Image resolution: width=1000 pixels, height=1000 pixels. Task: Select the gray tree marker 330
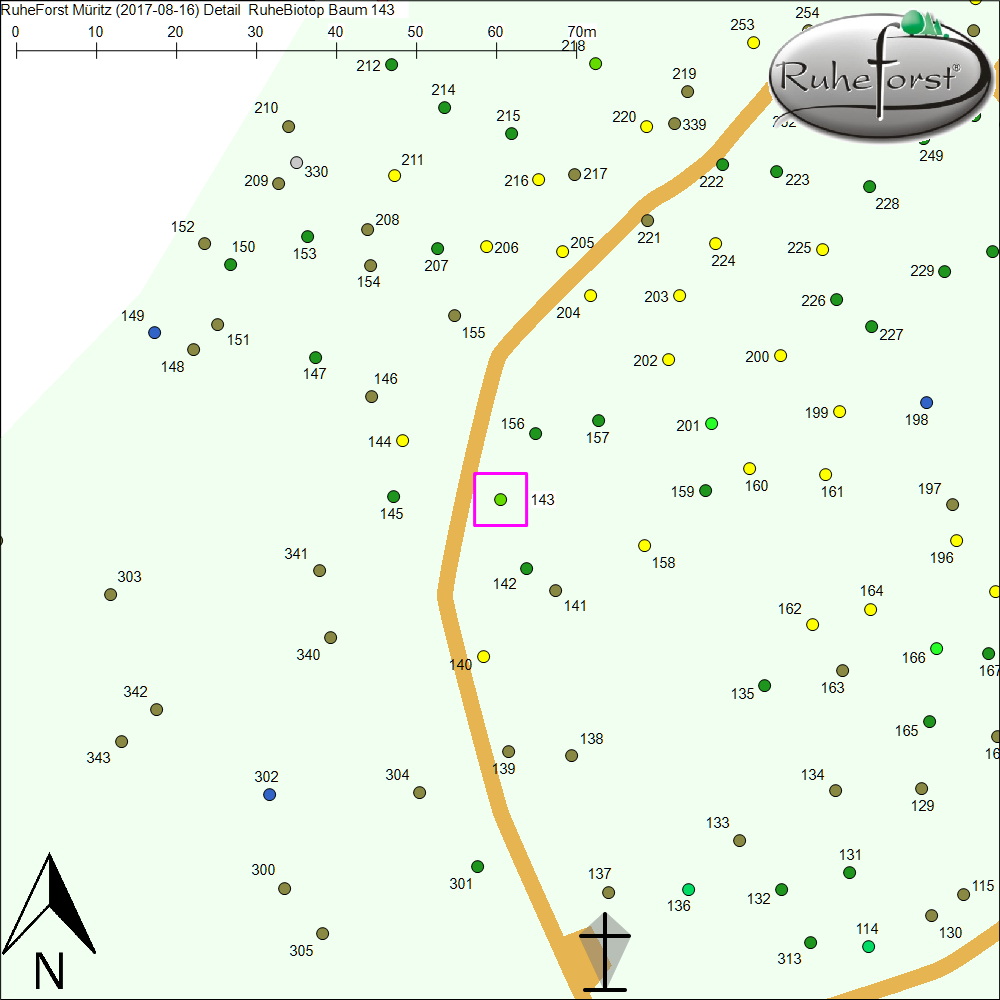pos(296,162)
